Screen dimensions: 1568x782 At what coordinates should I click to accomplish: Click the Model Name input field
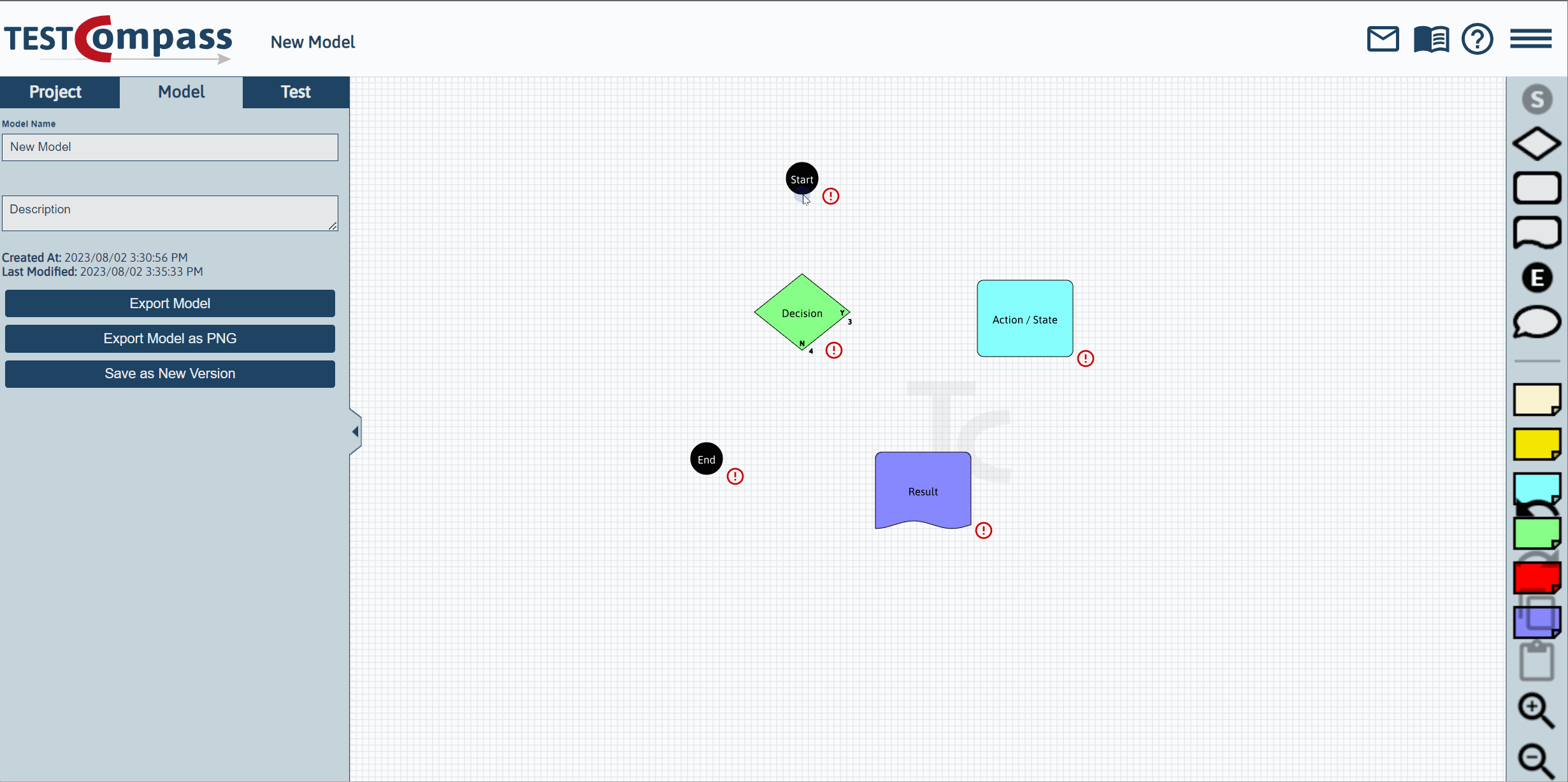point(170,147)
